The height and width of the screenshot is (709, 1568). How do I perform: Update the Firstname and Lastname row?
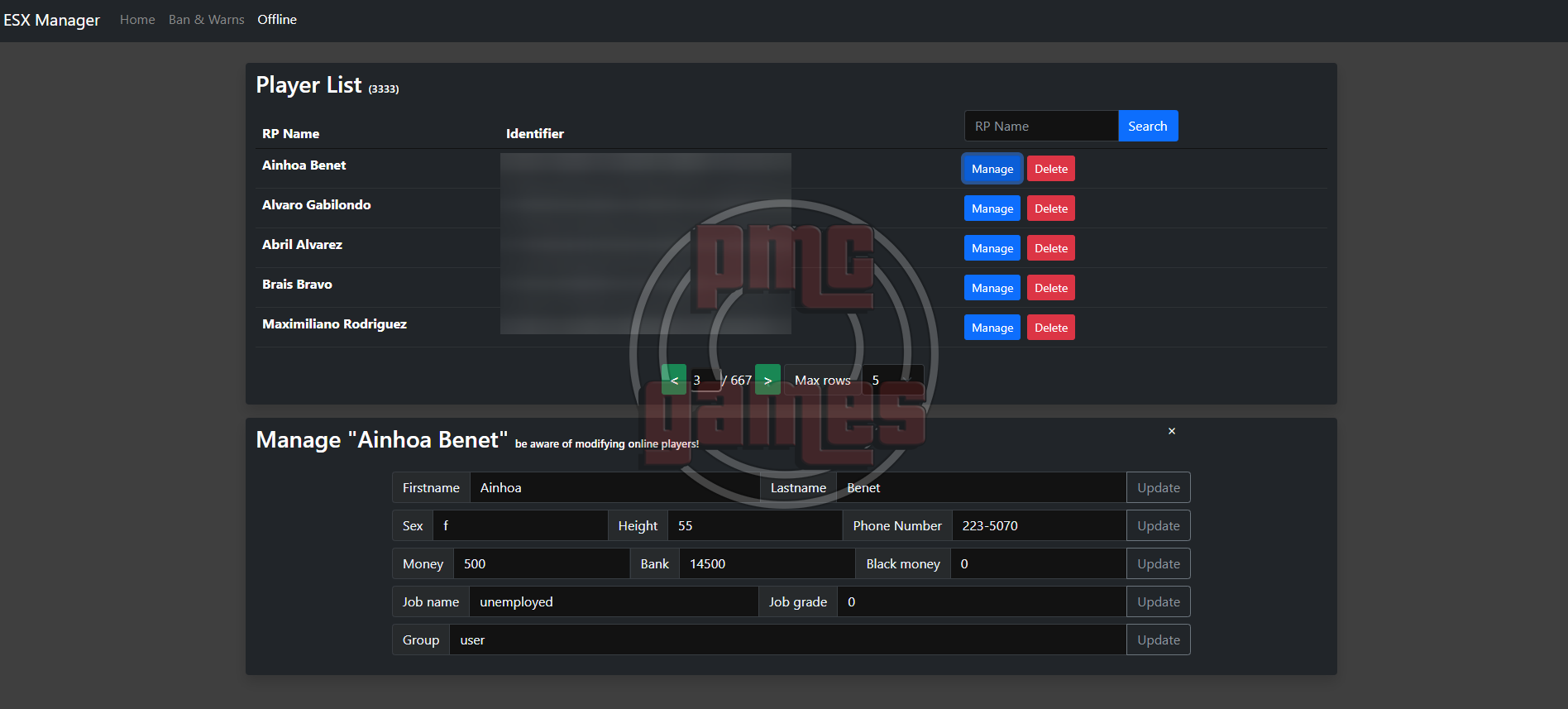[1158, 487]
